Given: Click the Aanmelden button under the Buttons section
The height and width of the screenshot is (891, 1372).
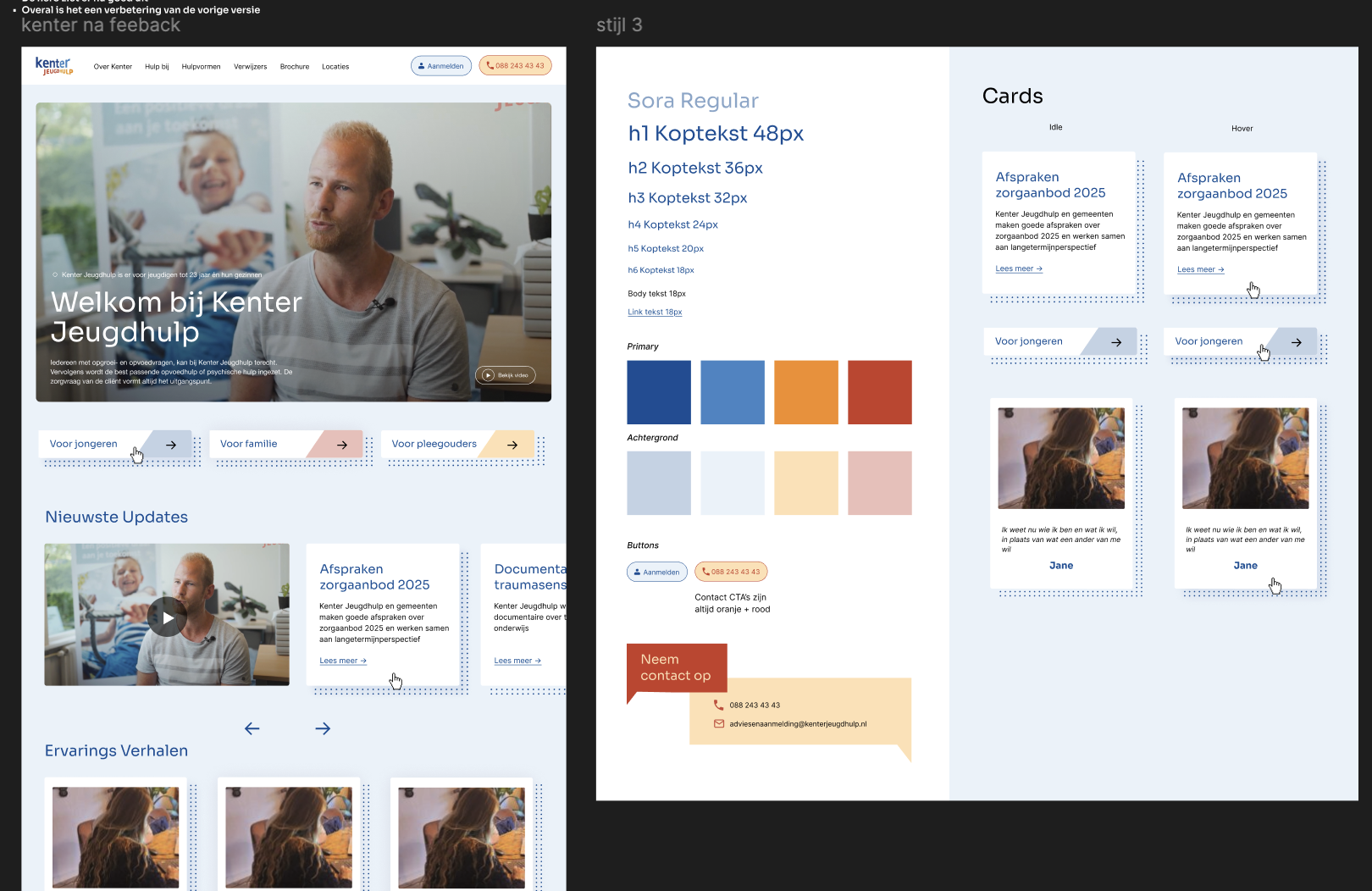Looking at the screenshot, I should [657, 572].
